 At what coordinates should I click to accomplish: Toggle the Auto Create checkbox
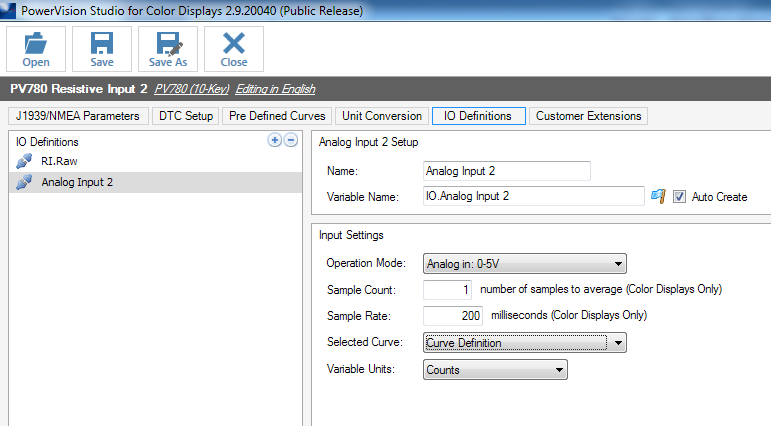[x=679, y=197]
